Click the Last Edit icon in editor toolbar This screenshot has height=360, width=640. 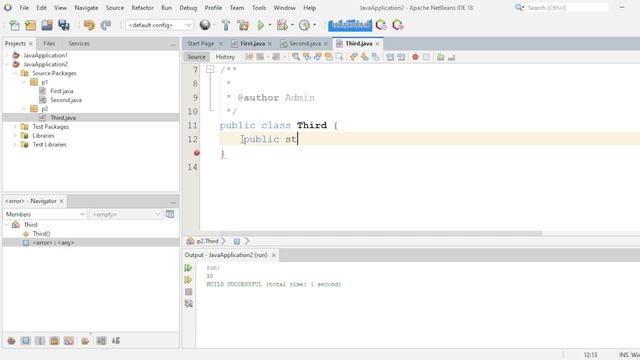point(249,57)
